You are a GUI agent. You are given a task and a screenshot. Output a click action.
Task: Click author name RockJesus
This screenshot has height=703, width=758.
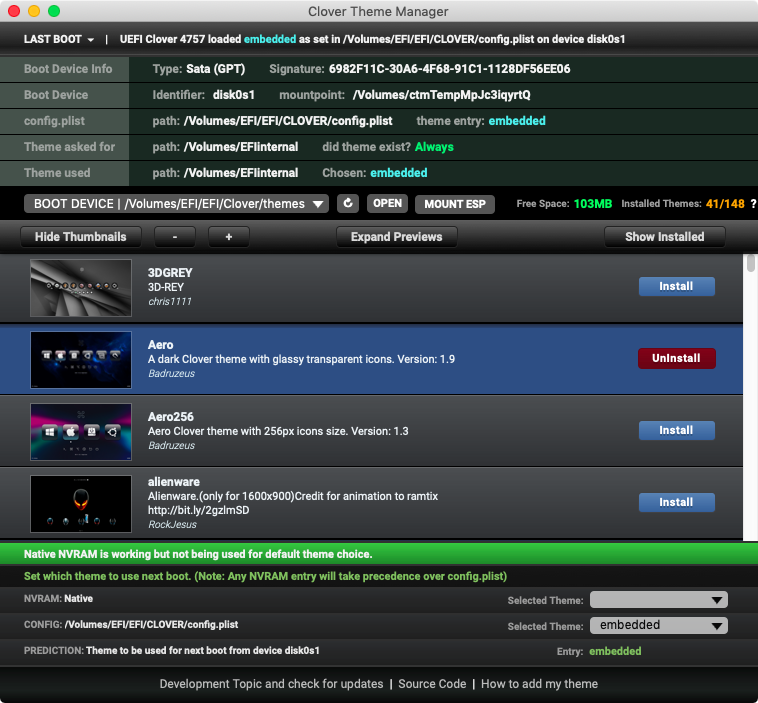pyautogui.click(x=173, y=525)
